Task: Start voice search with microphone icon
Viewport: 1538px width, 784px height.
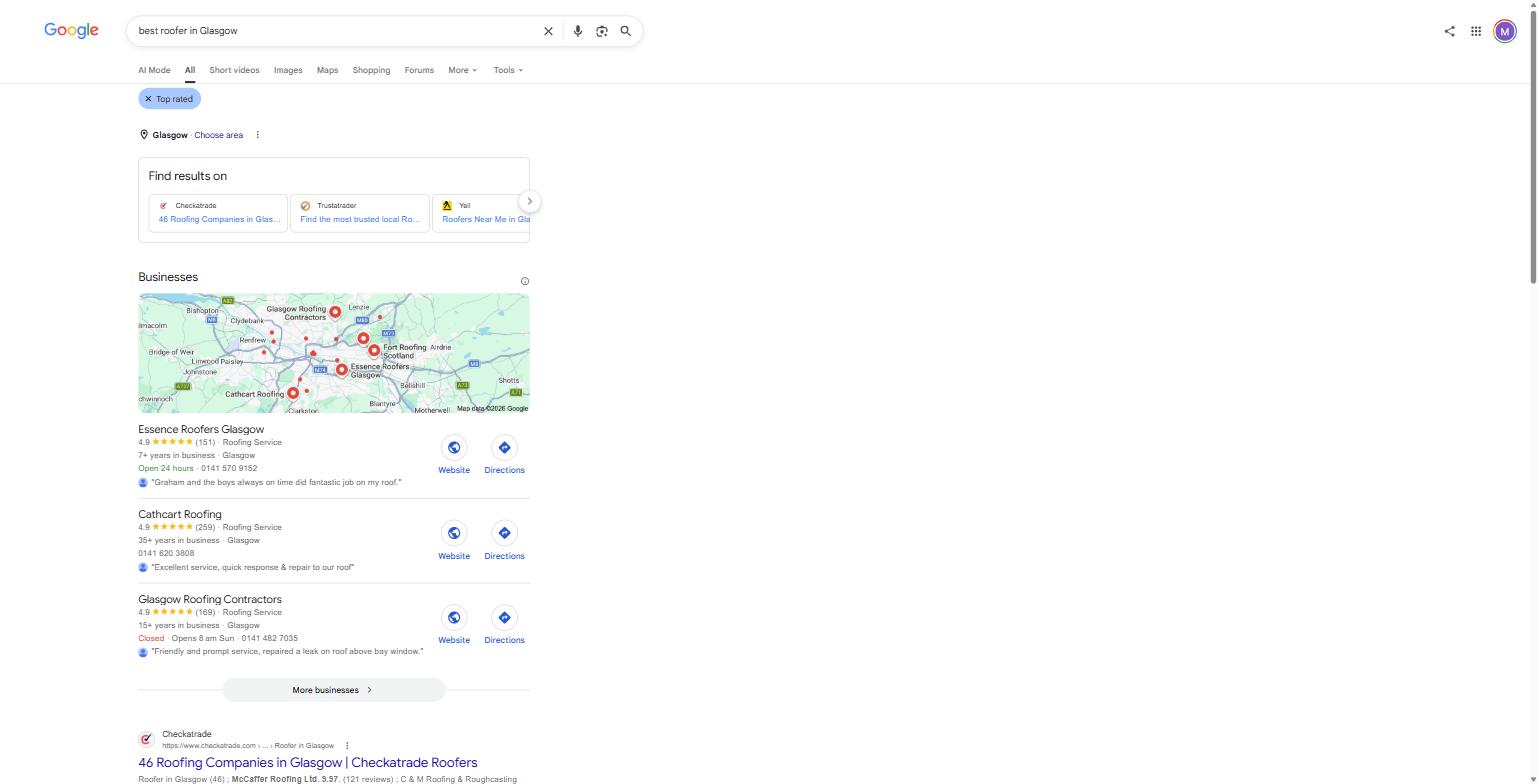Action: pos(577,31)
